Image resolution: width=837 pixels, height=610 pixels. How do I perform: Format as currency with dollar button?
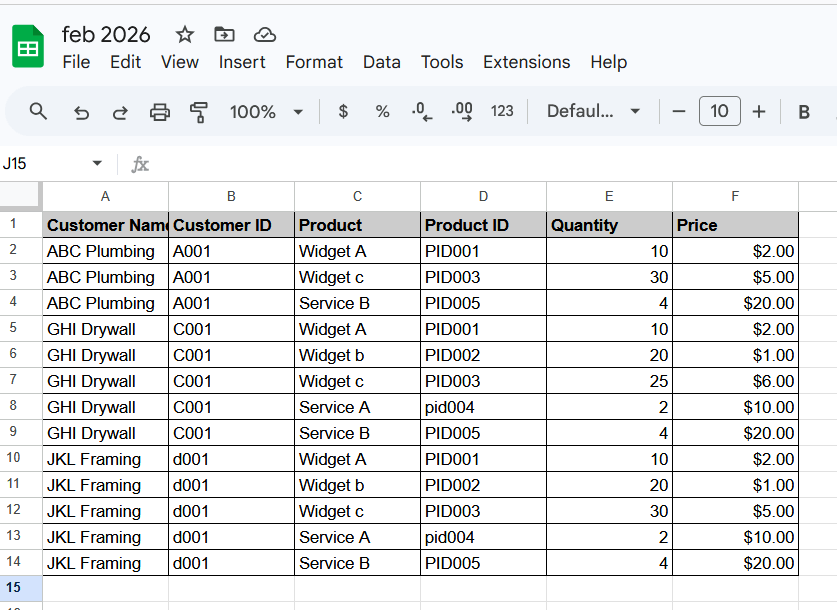pos(343,112)
